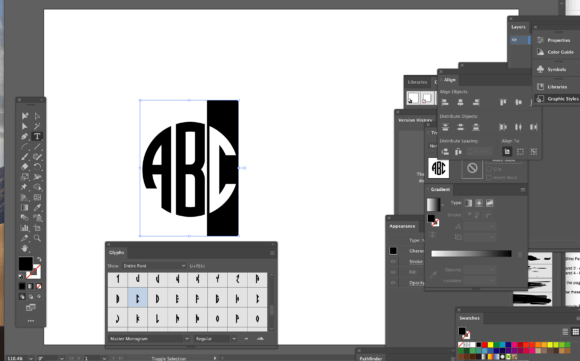Screen dimensions: 580x361
Task: Click ABC opacity mask thumbnail
Action: tap(439, 168)
